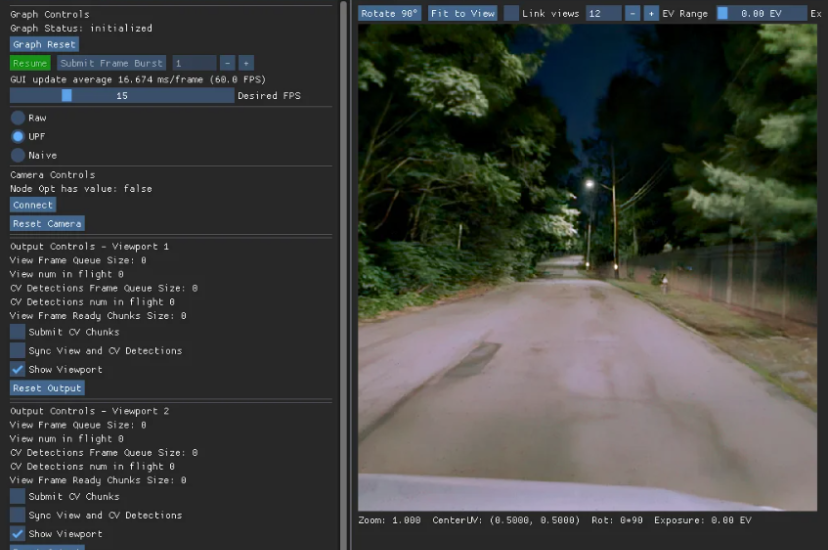Uncheck Show Viewport for Viewport 2

click(17, 534)
